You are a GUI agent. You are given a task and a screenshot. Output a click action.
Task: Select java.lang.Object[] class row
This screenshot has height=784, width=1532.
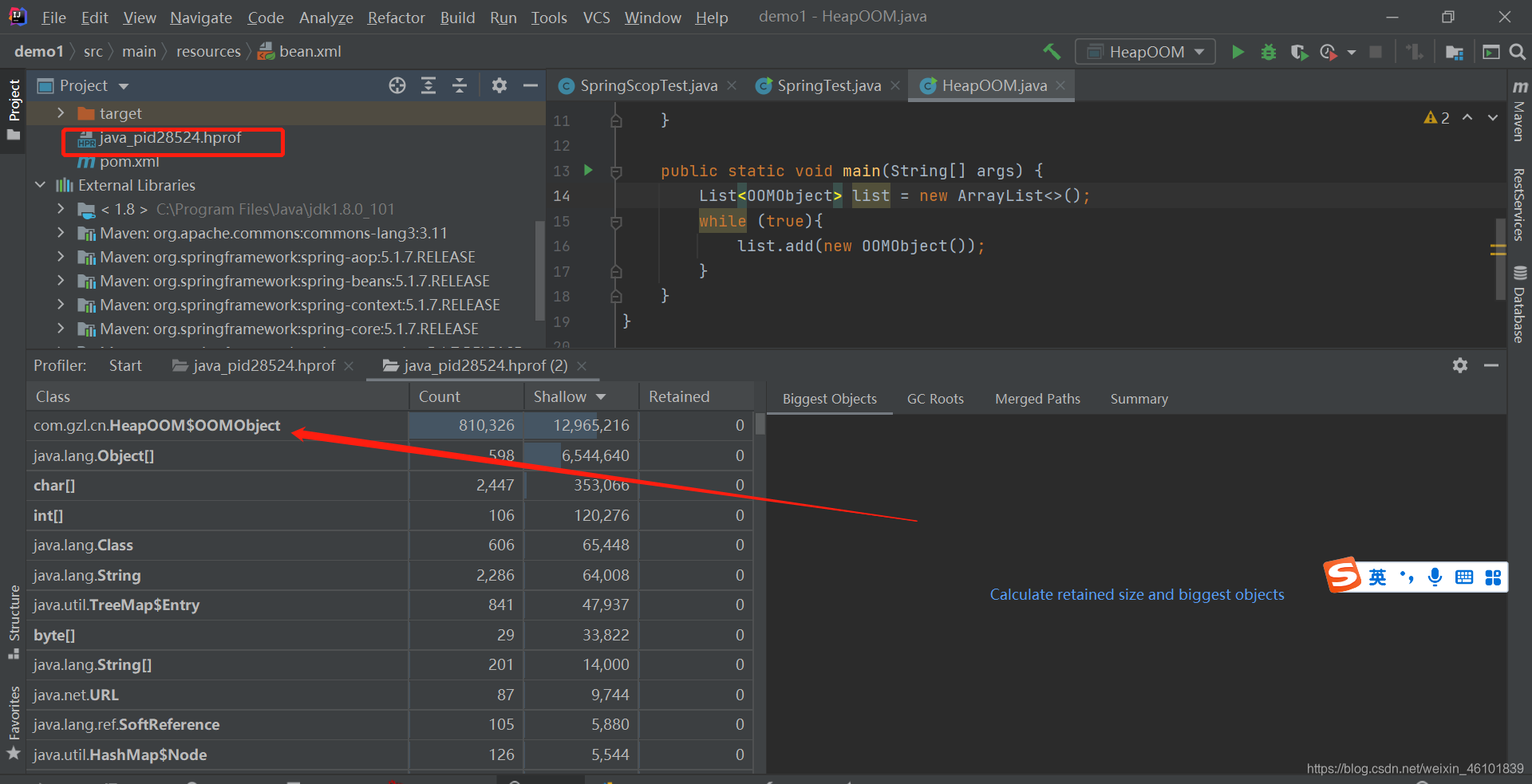pos(389,455)
